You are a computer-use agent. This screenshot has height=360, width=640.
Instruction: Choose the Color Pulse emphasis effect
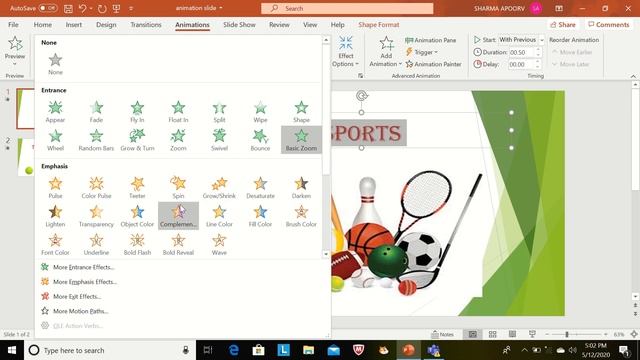tap(96, 188)
